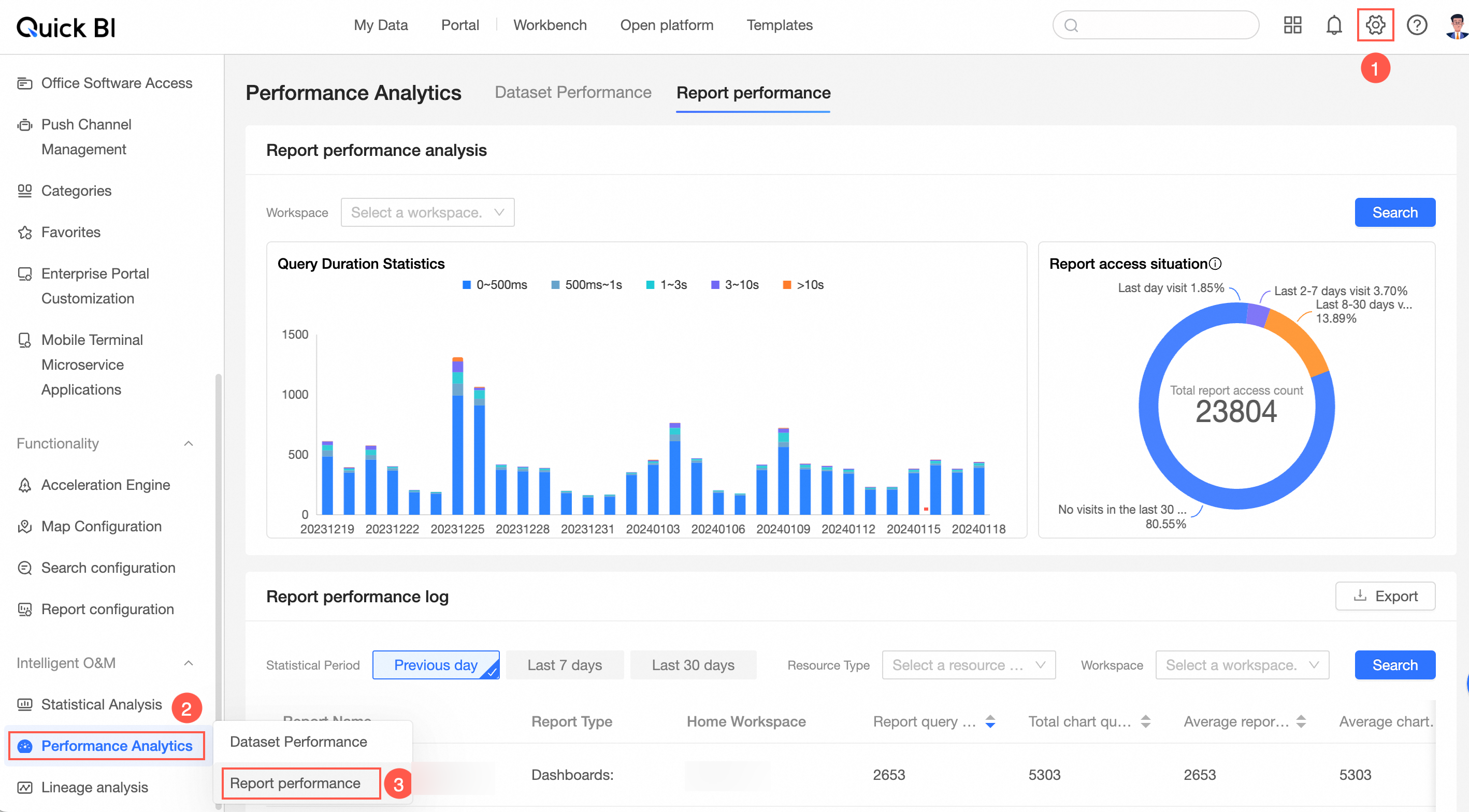Sort by Report query column arrows
Screen dimensions: 1469x812
point(990,721)
